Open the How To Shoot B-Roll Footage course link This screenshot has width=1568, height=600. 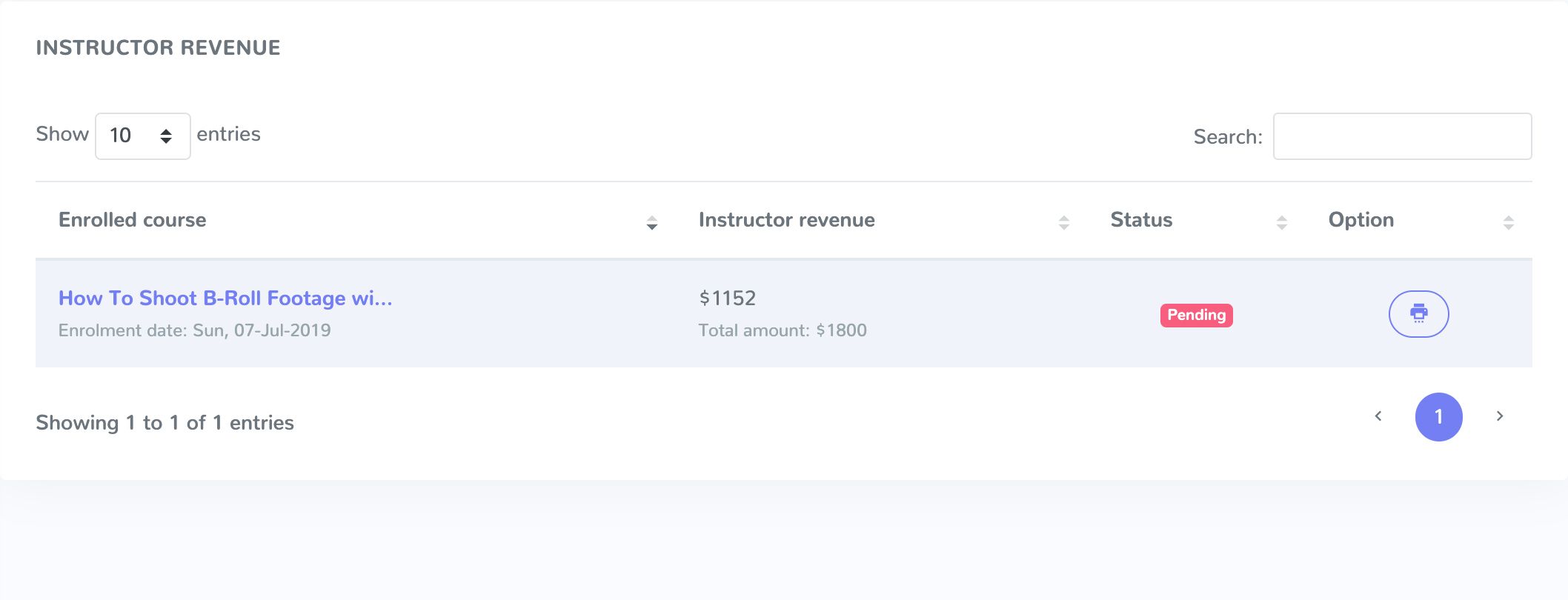tap(225, 298)
